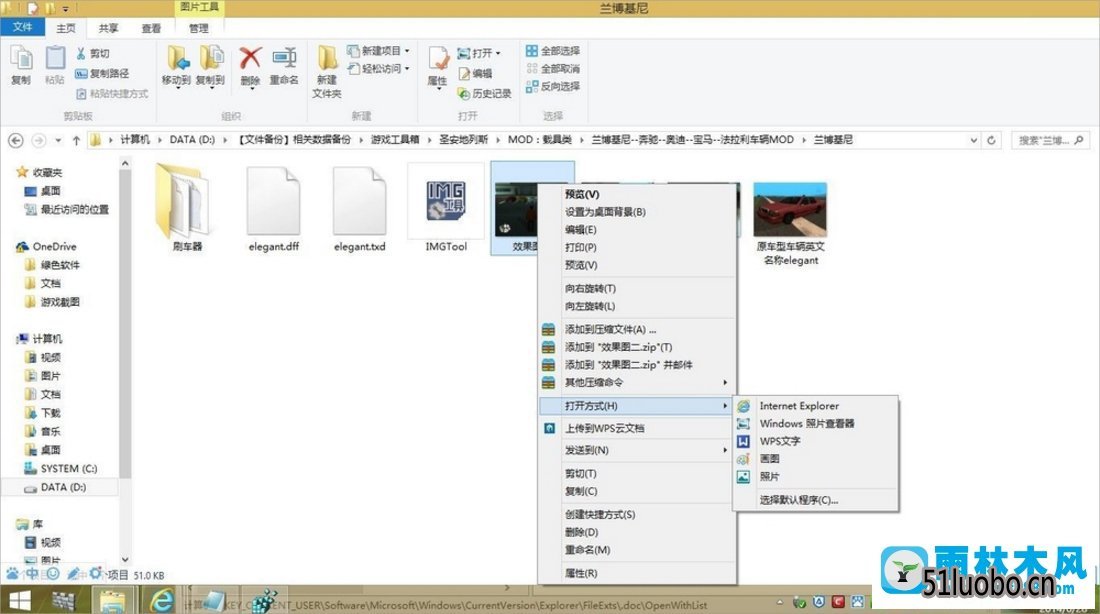
Task: Click the address bar Refresh icon
Action: (x=991, y=140)
